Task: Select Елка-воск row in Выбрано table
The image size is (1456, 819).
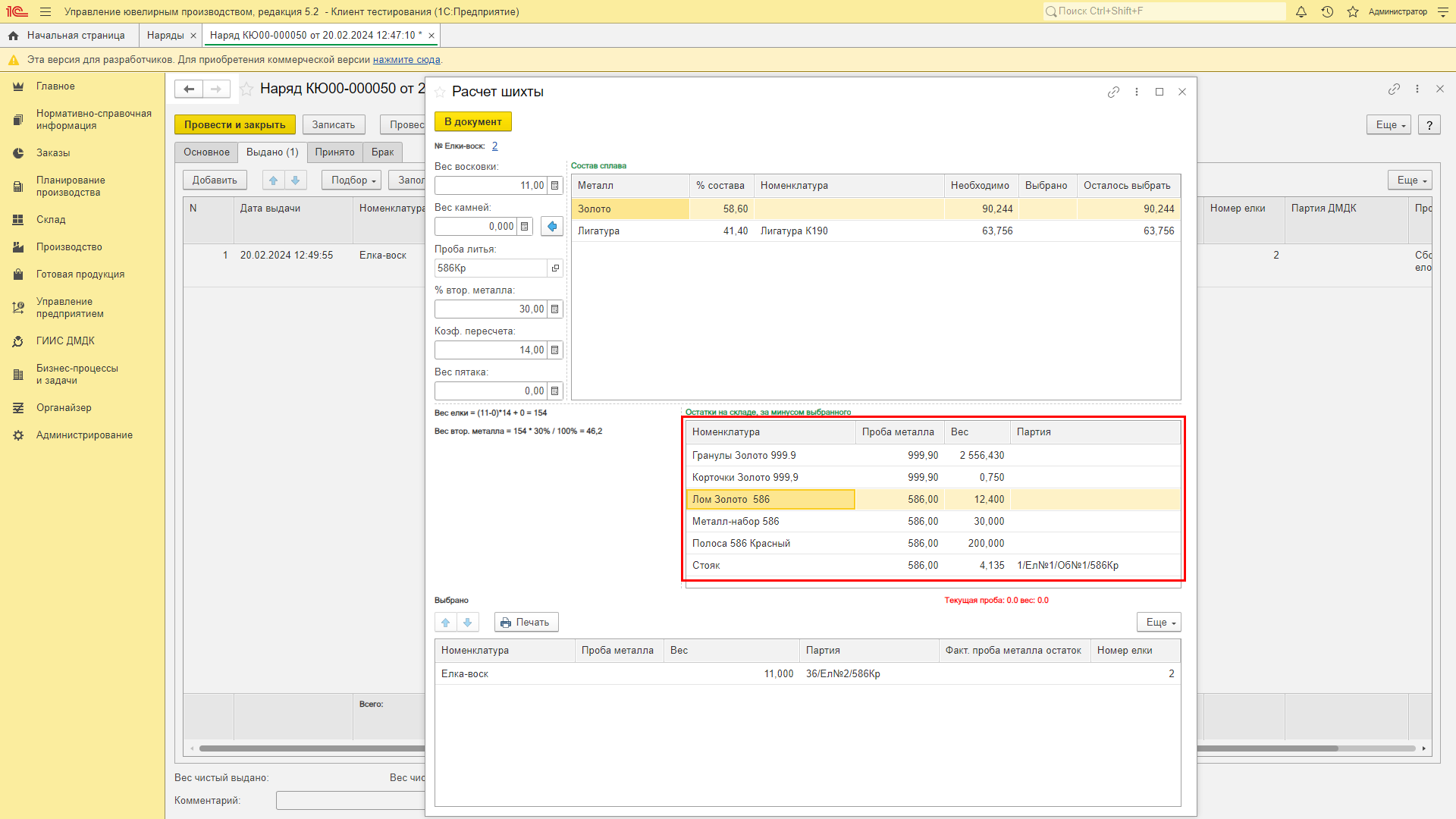Action: [x=808, y=674]
